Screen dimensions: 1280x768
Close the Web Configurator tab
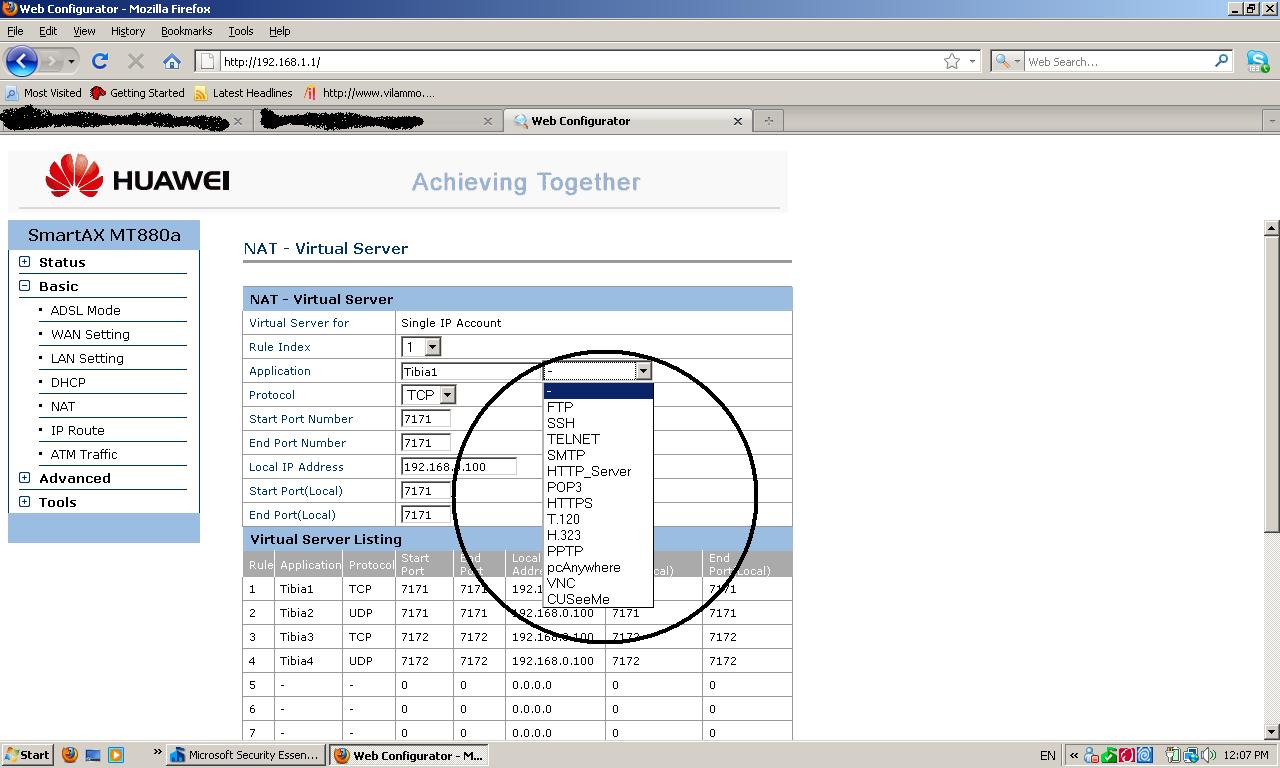pyautogui.click(x=738, y=121)
